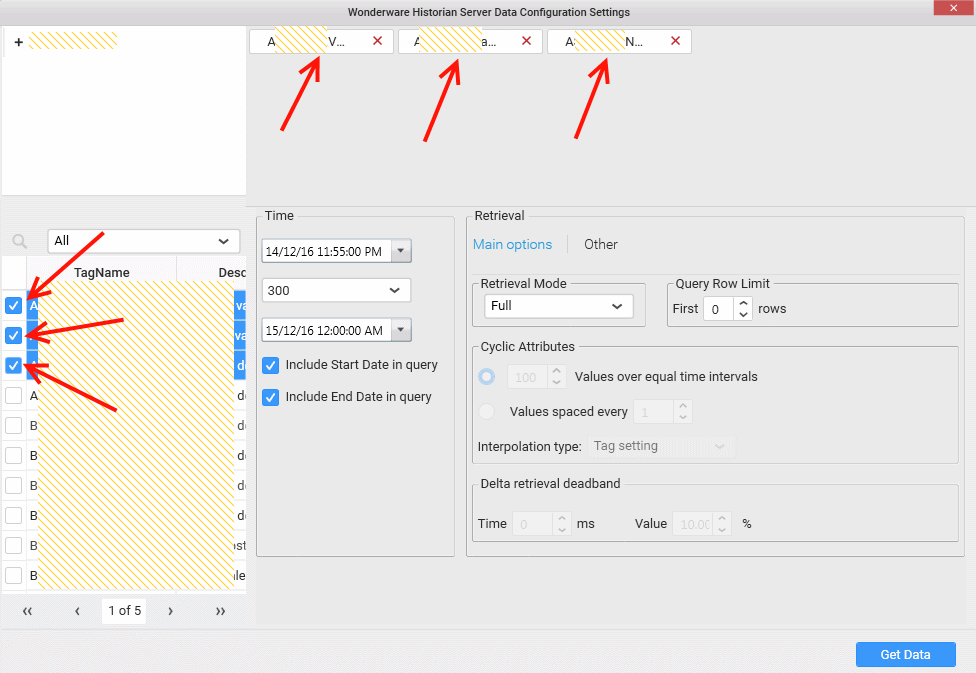Expand the tree node with the plus sign
The image size is (976, 673).
click(19, 42)
